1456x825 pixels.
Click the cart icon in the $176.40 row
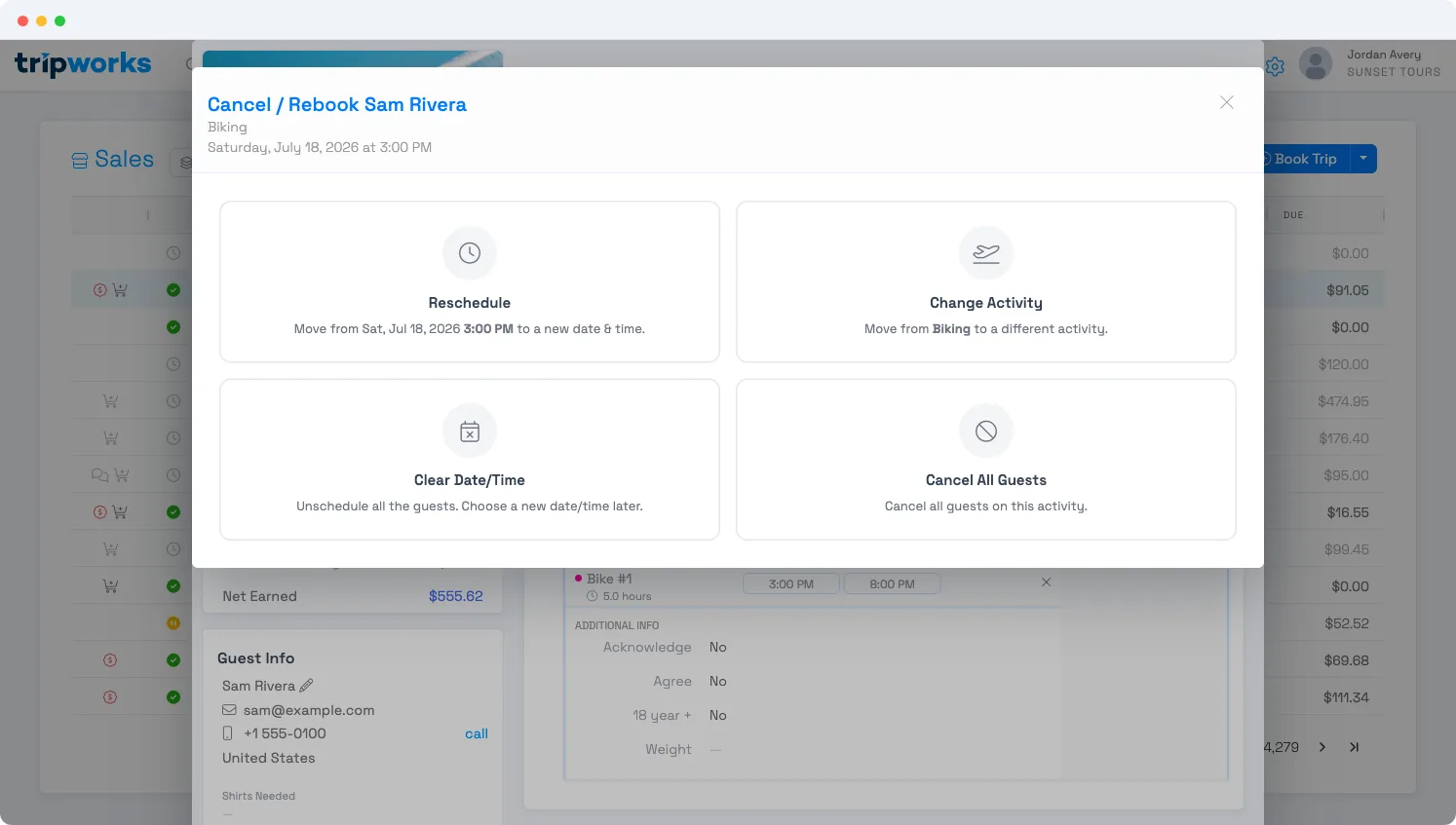tap(111, 438)
